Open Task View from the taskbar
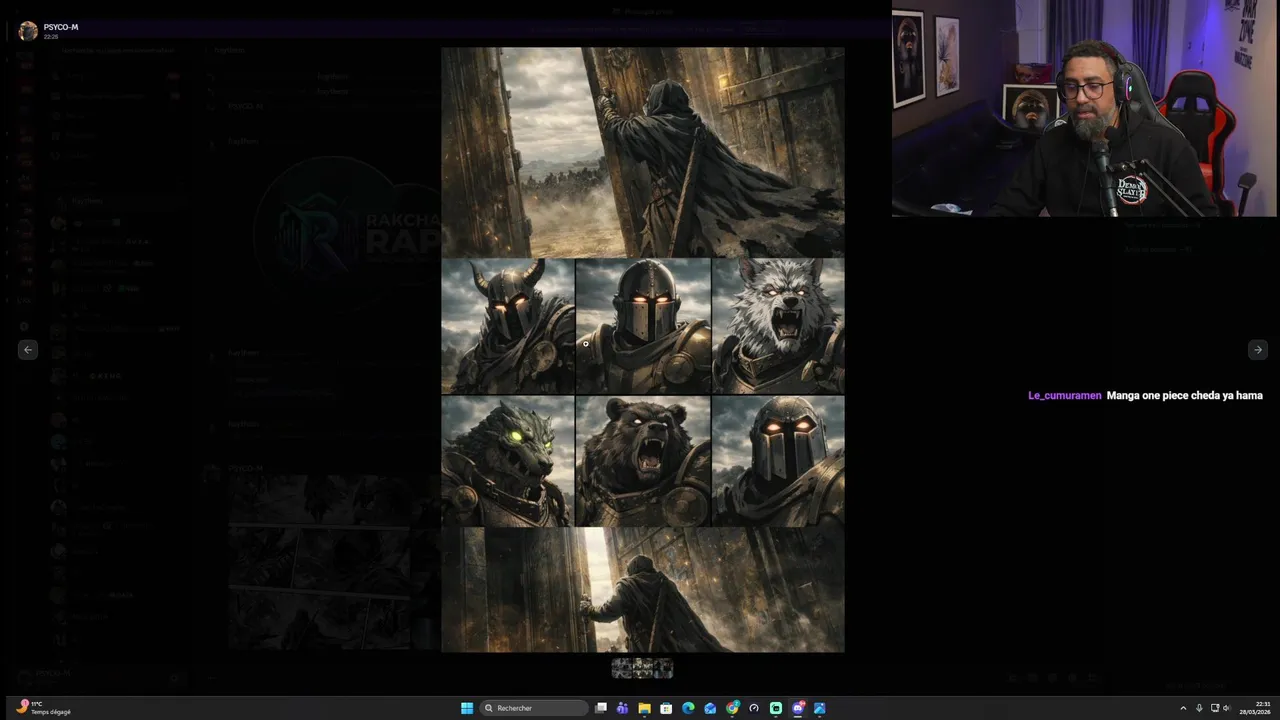1280x720 pixels. pyautogui.click(x=601, y=708)
